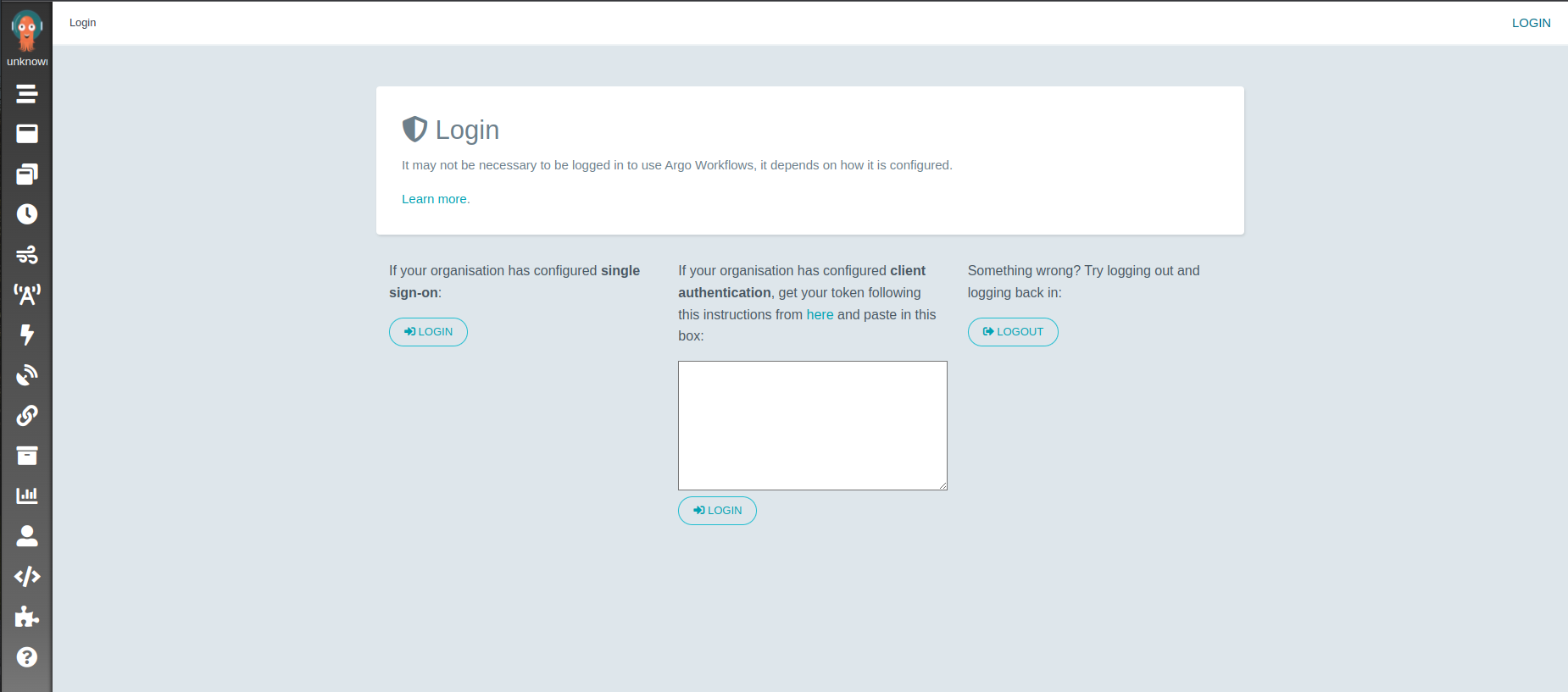This screenshot has height=692, width=1568.
Task: Click 'unknown' version label under logo
Action: click(27, 62)
